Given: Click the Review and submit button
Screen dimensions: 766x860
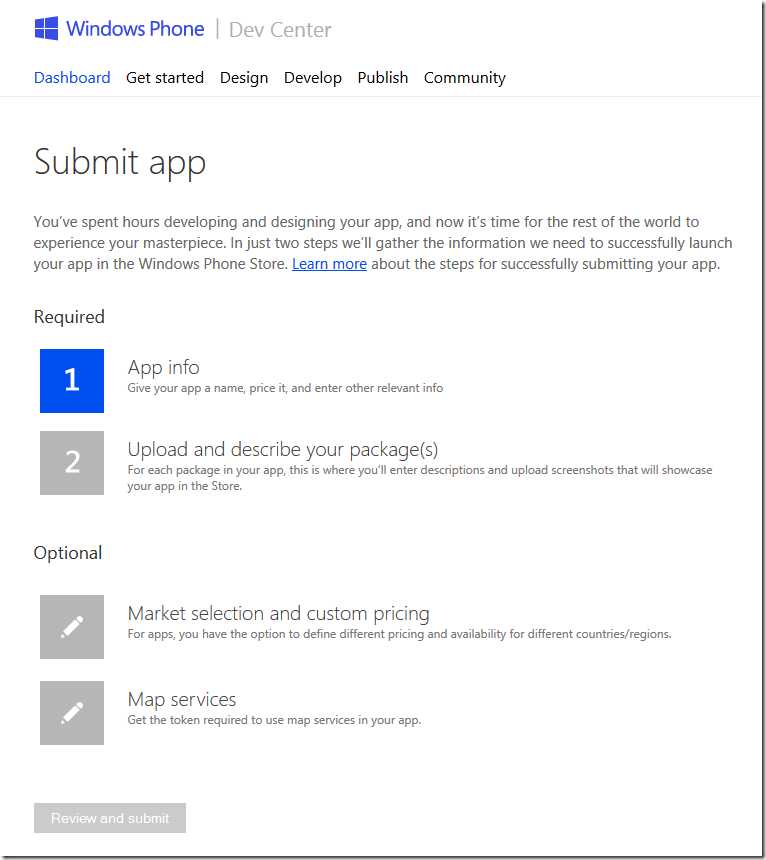Looking at the screenshot, I should [x=110, y=818].
